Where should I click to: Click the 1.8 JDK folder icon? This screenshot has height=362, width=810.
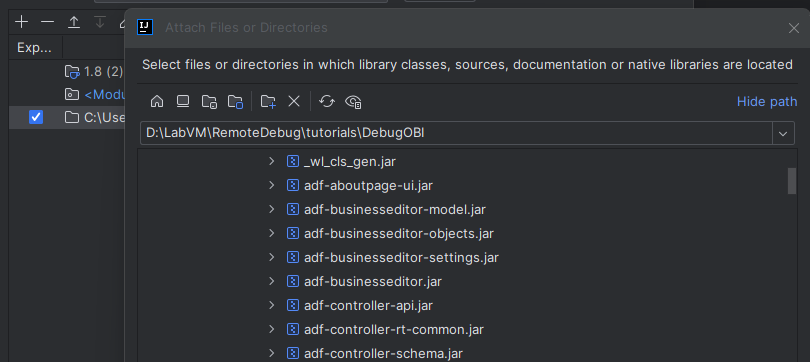(x=72, y=71)
